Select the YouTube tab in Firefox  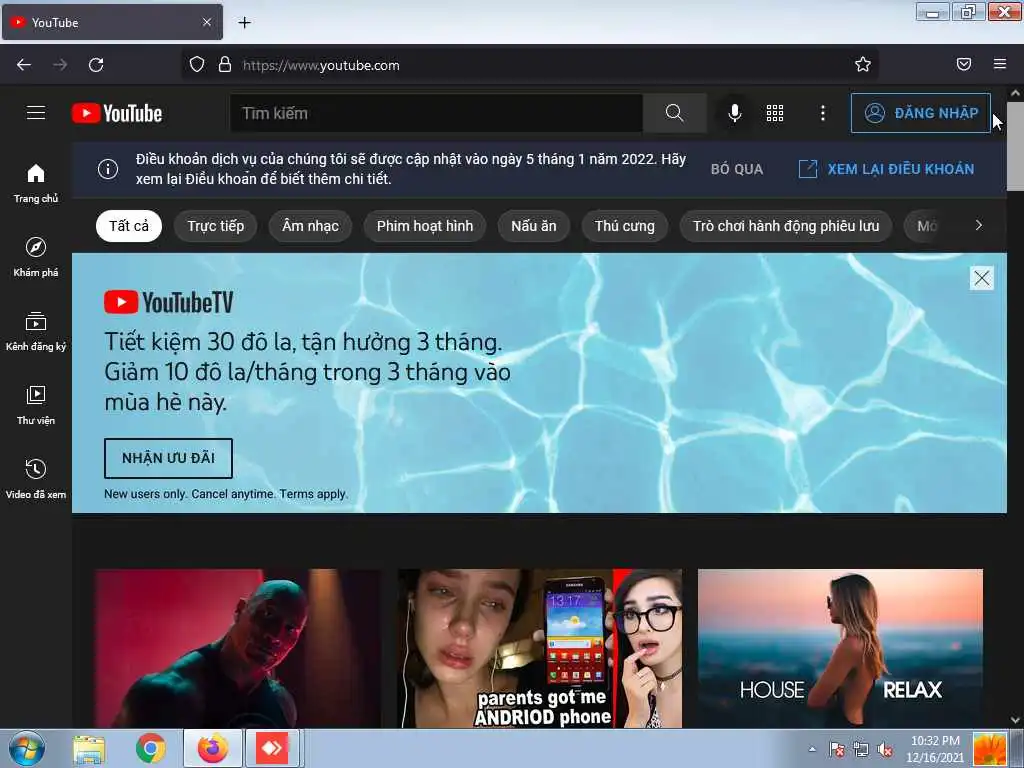click(x=112, y=23)
